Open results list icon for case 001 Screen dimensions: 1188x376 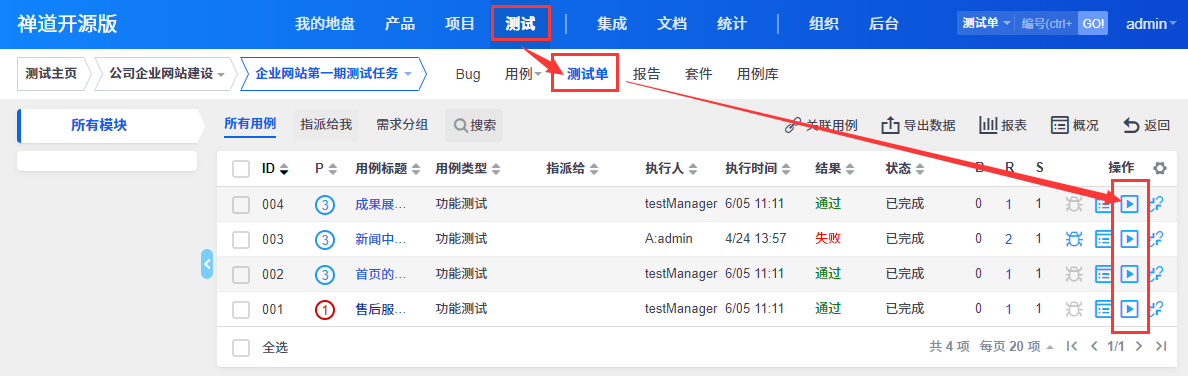coord(1103,309)
